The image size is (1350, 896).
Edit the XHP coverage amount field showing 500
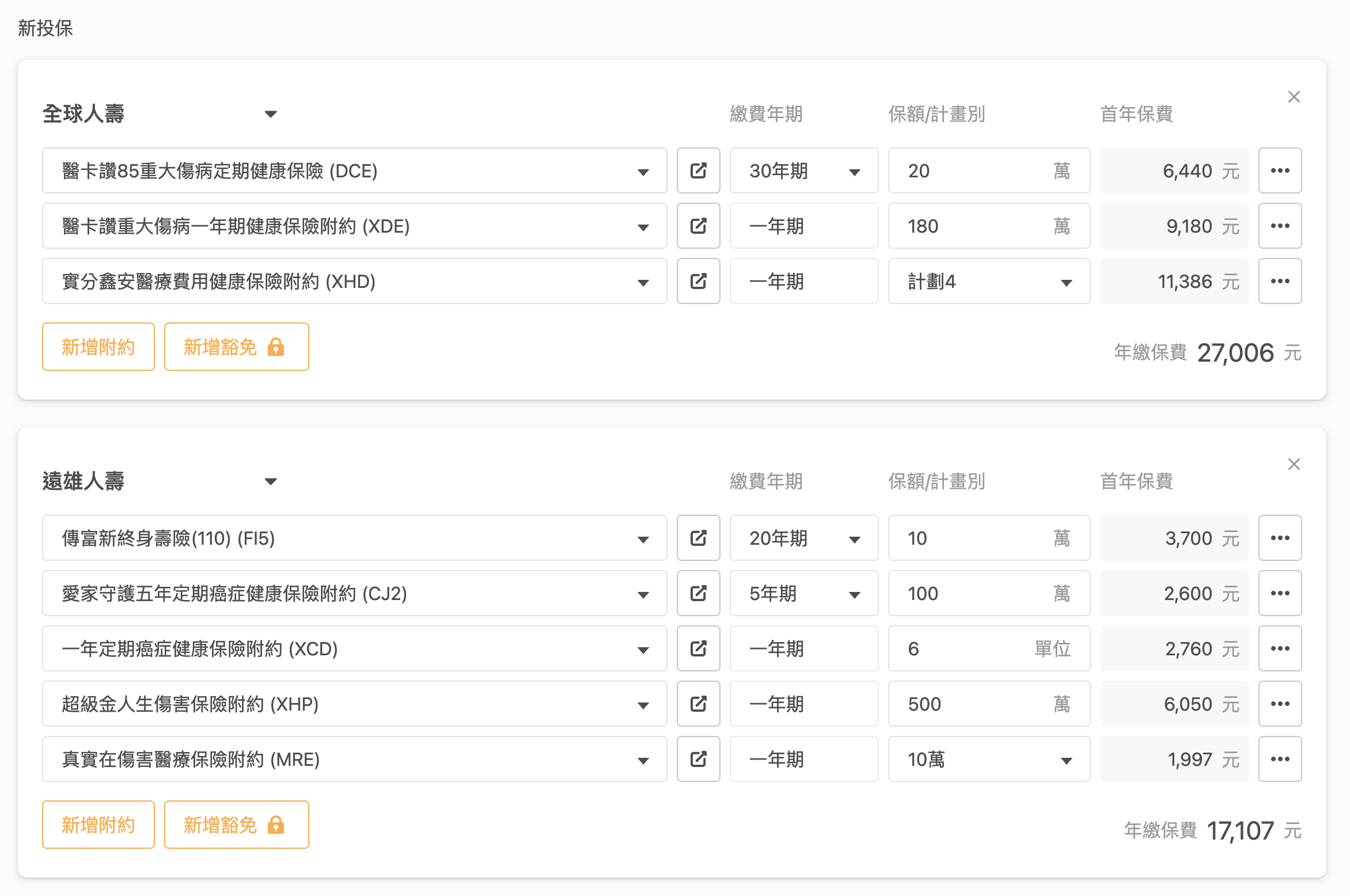click(989, 704)
